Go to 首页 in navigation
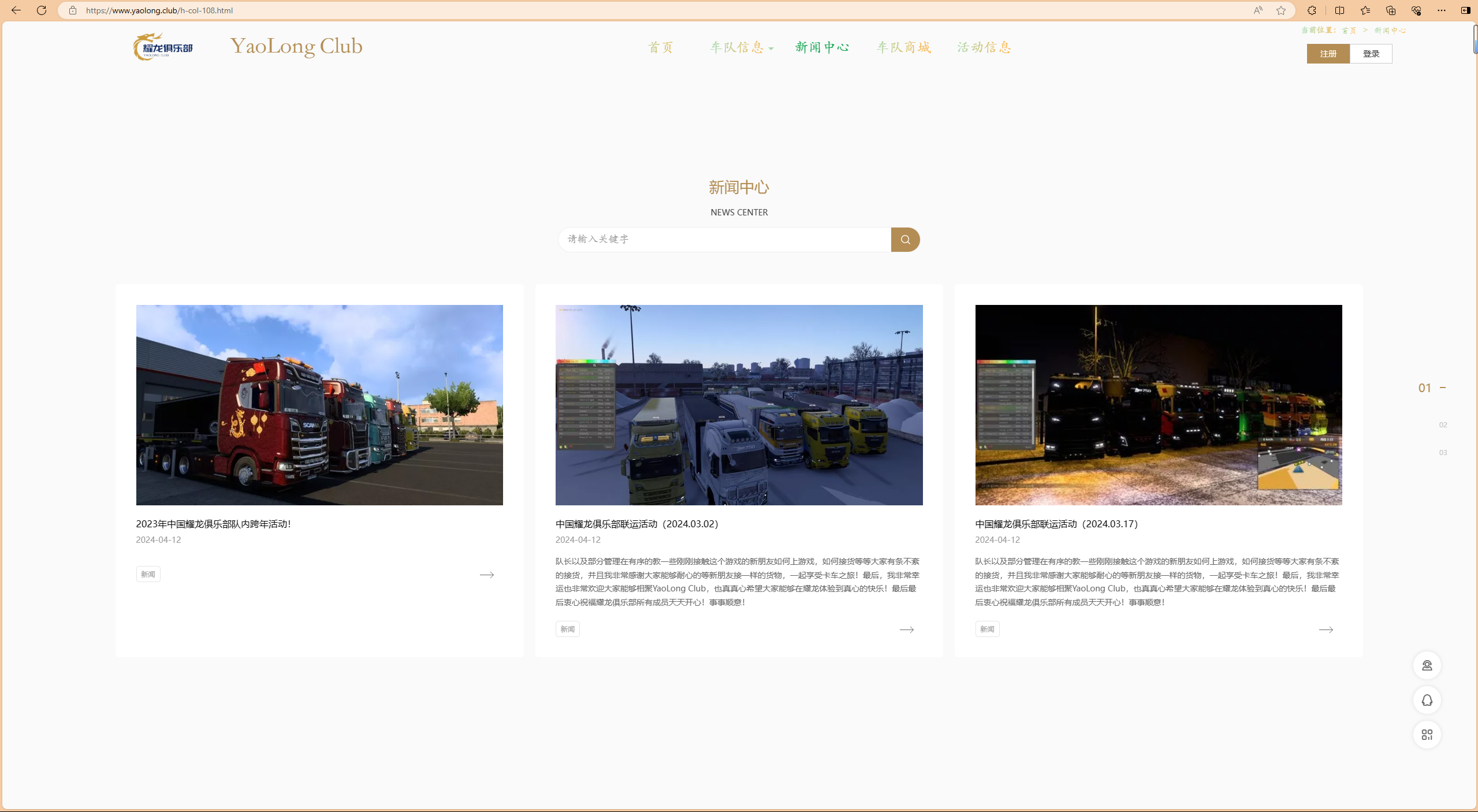 pyautogui.click(x=661, y=47)
